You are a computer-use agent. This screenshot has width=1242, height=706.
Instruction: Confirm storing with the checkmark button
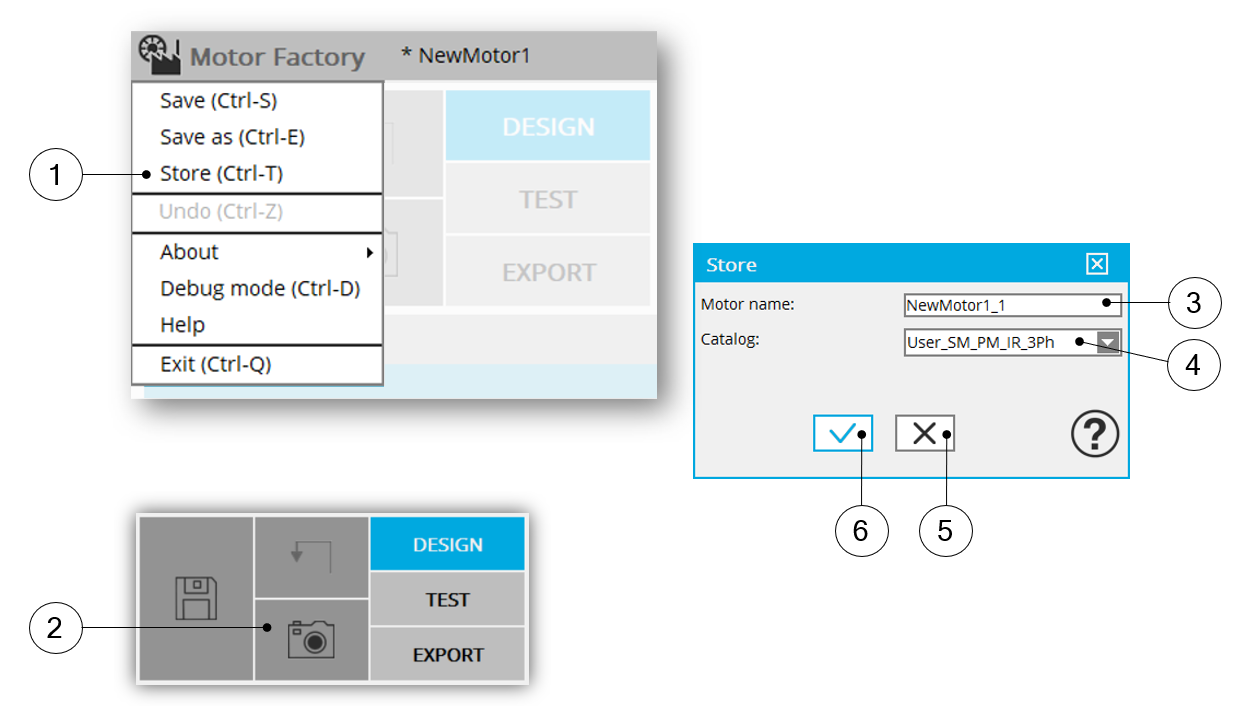pyautogui.click(x=842, y=433)
